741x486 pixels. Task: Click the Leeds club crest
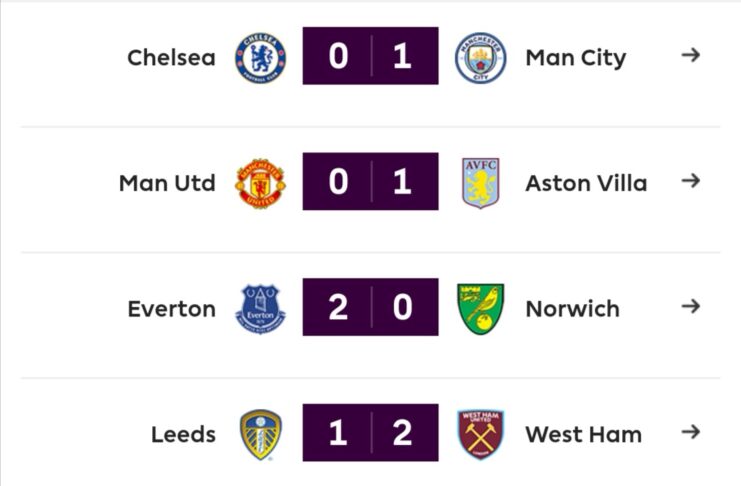click(260, 434)
